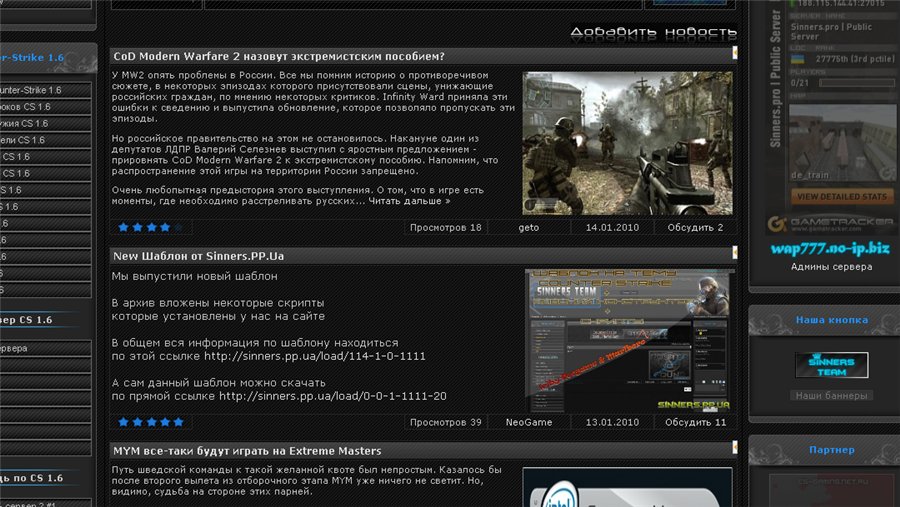Click the Админы сервера link
The height and width of the screenshot is (507, 900).
[831, 267]
